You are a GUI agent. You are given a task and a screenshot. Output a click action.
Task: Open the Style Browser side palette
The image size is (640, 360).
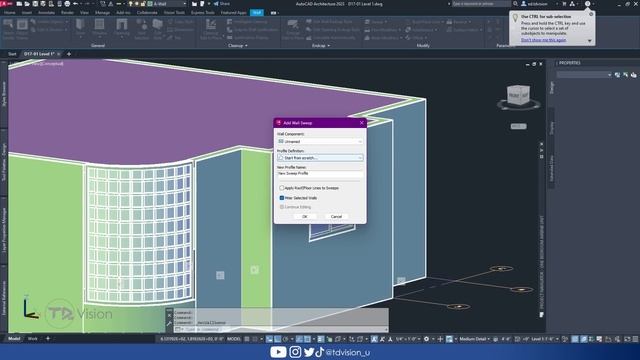click(4, 94)
